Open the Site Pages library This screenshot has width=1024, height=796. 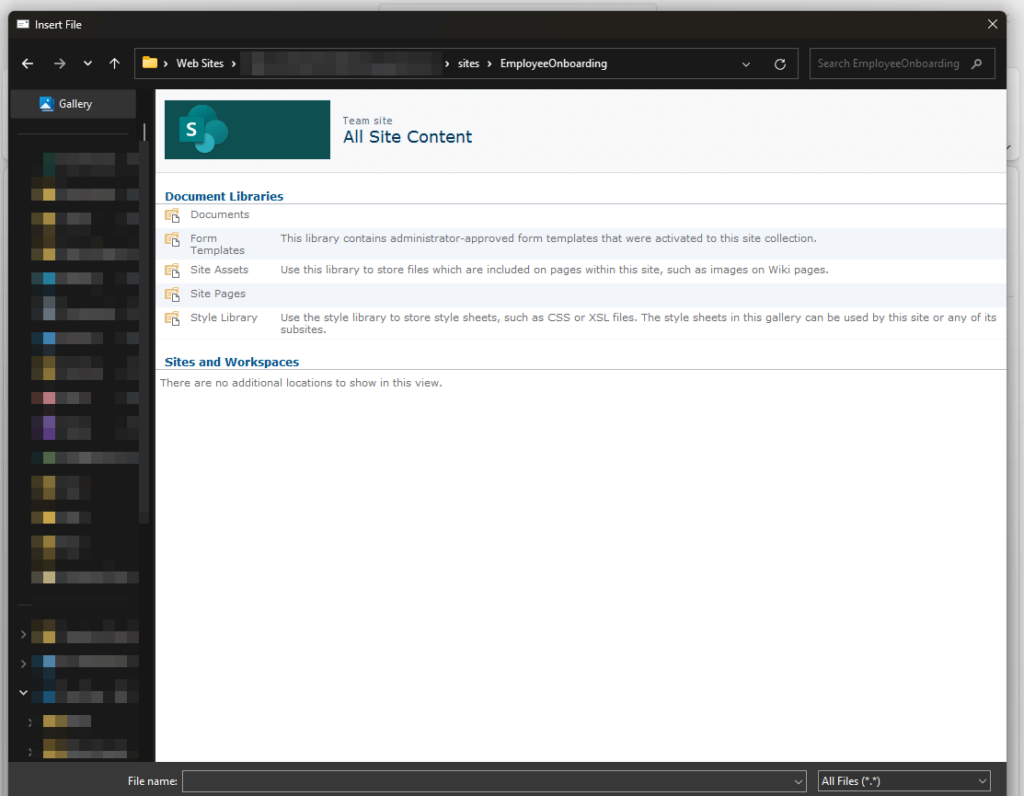217,294
